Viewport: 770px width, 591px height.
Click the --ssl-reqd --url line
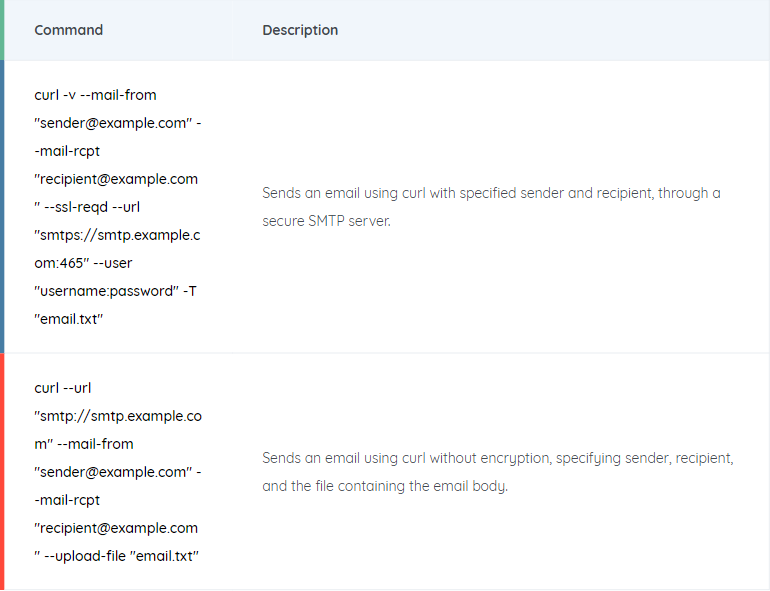[x=87, y=207]
